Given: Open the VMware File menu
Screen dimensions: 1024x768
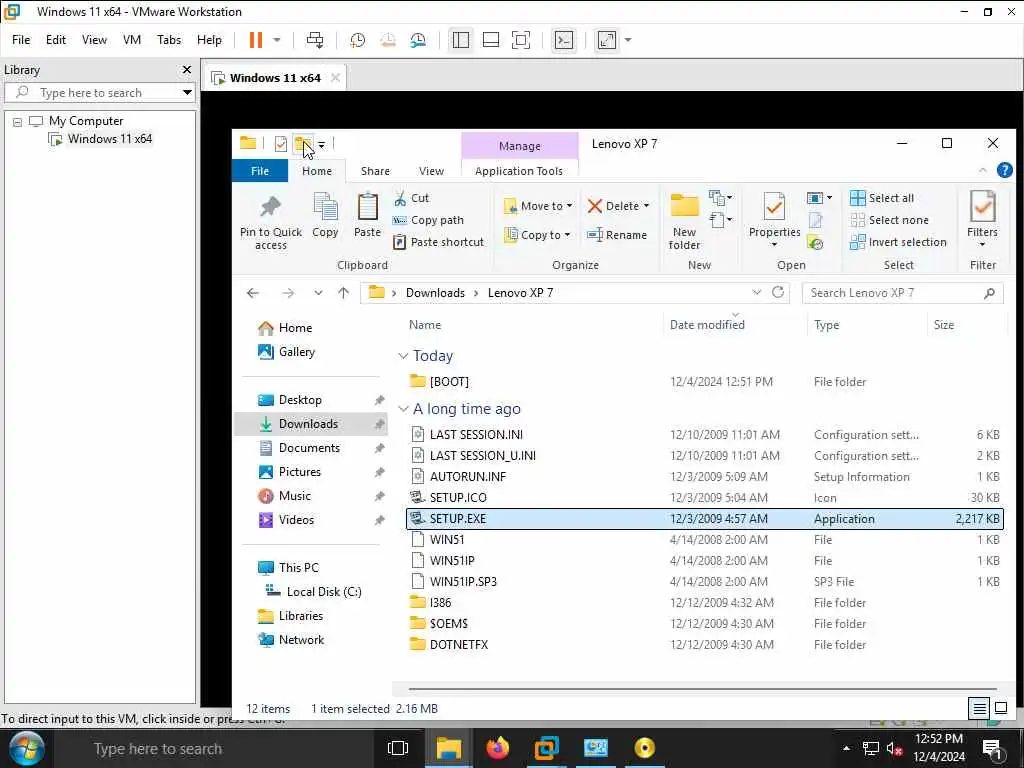Looking at the screenshot, I should coord(21,40).
